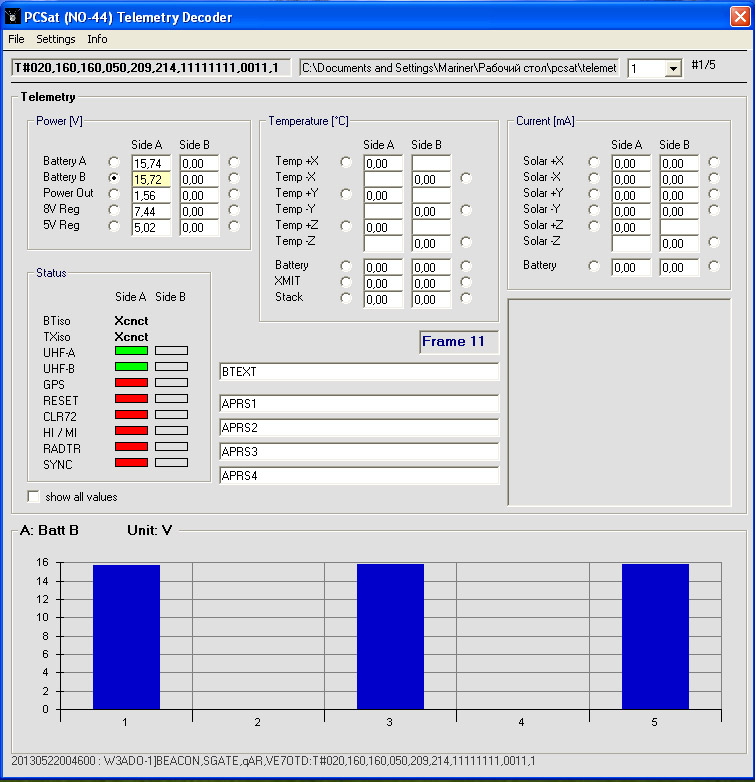Open the File menu
Image resolution: width=755 pixels, height=782 pixels.
coord(16,39)
